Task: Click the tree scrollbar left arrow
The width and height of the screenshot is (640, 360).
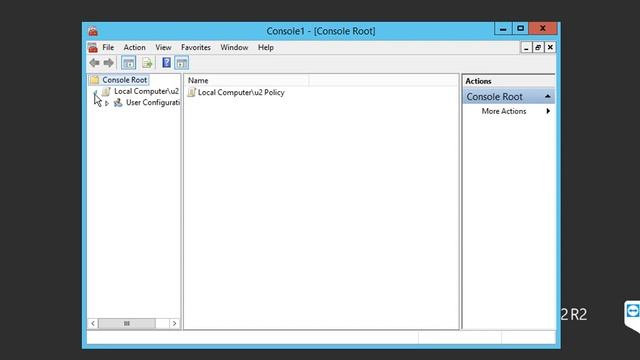Action: pyautogui.click(x=93, y=323)
